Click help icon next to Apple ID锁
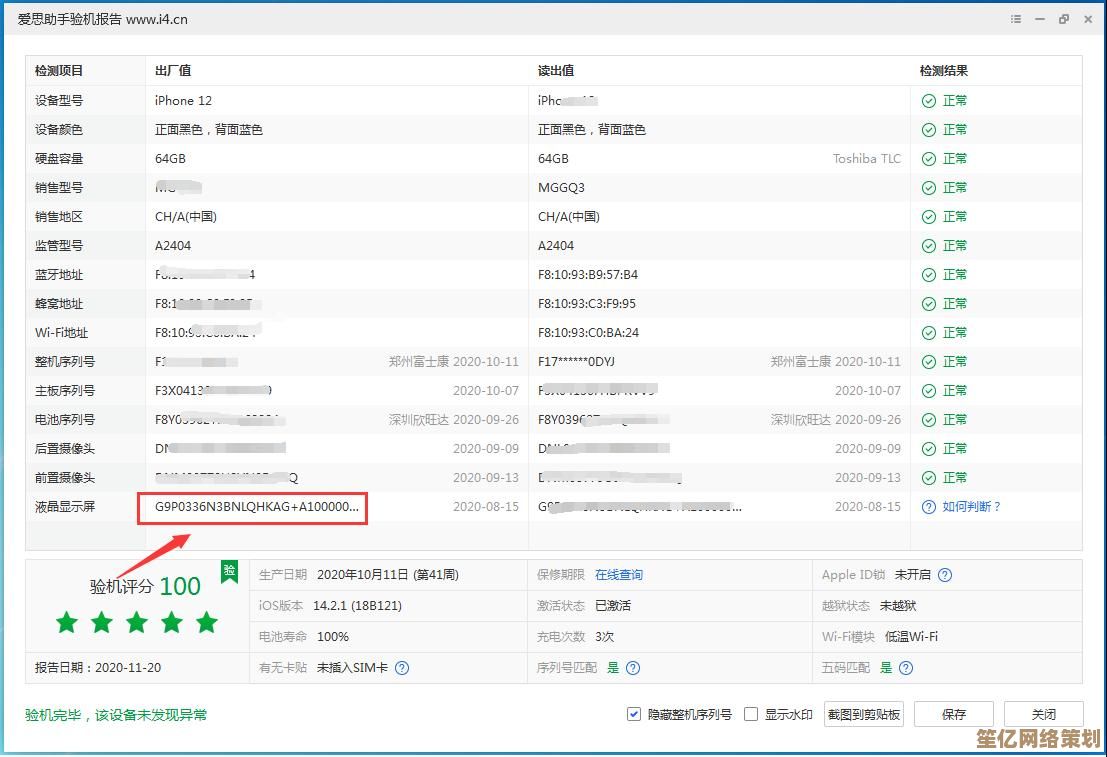Screen dimensions: 1107x757 [x=945, y=575]
